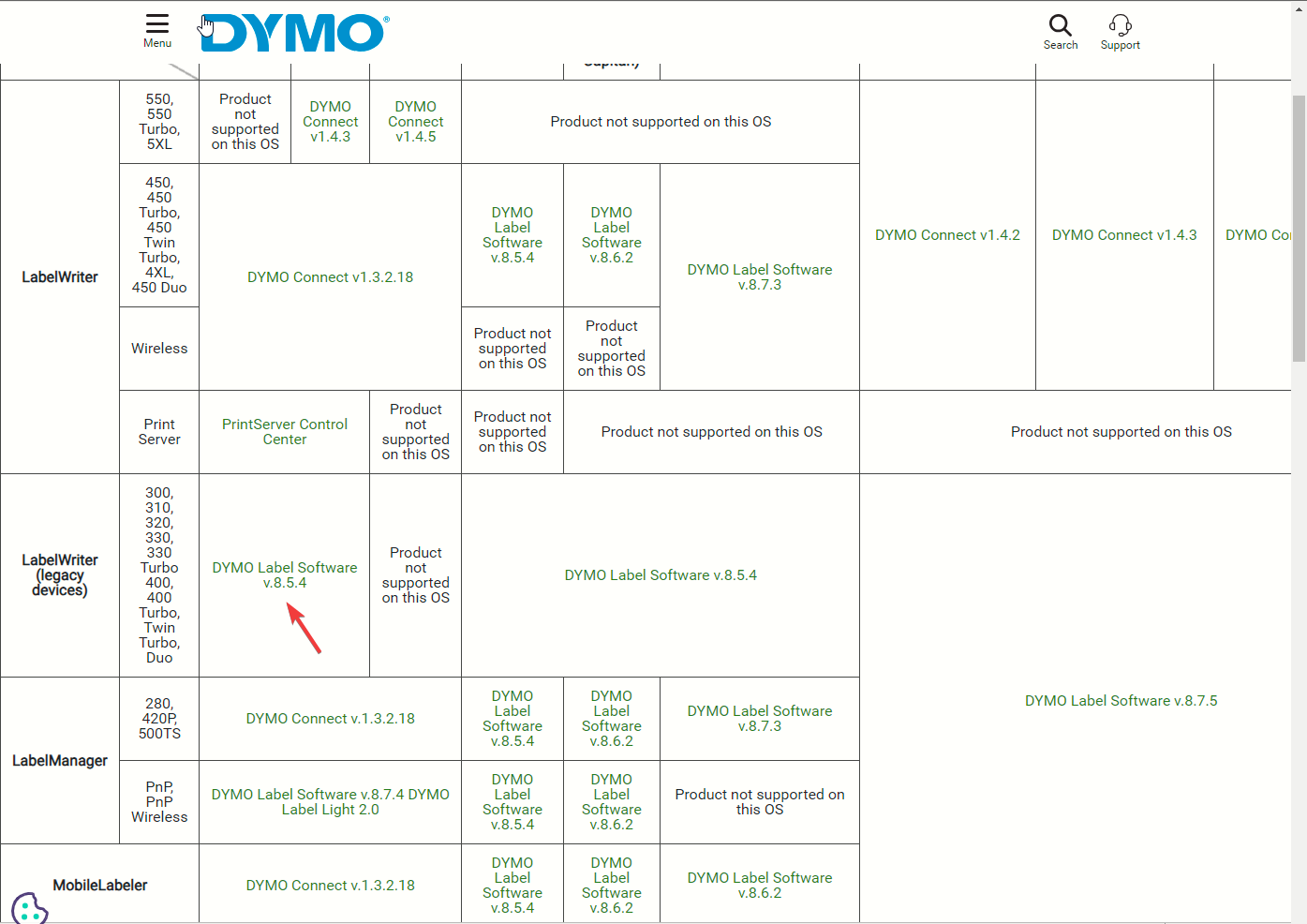The height and width of the screenshot is (924, 1307).
Task: Open DYMO Connect v1.4.3 link for 550 row
Action: (x=331, y=122)
